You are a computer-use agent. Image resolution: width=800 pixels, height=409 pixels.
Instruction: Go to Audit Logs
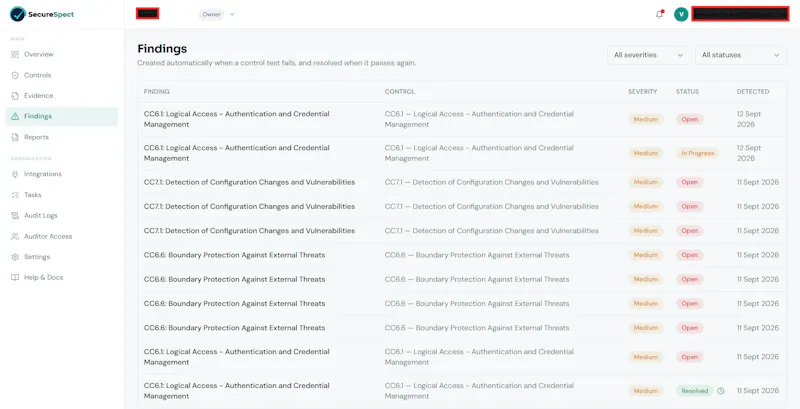[61, 216]
